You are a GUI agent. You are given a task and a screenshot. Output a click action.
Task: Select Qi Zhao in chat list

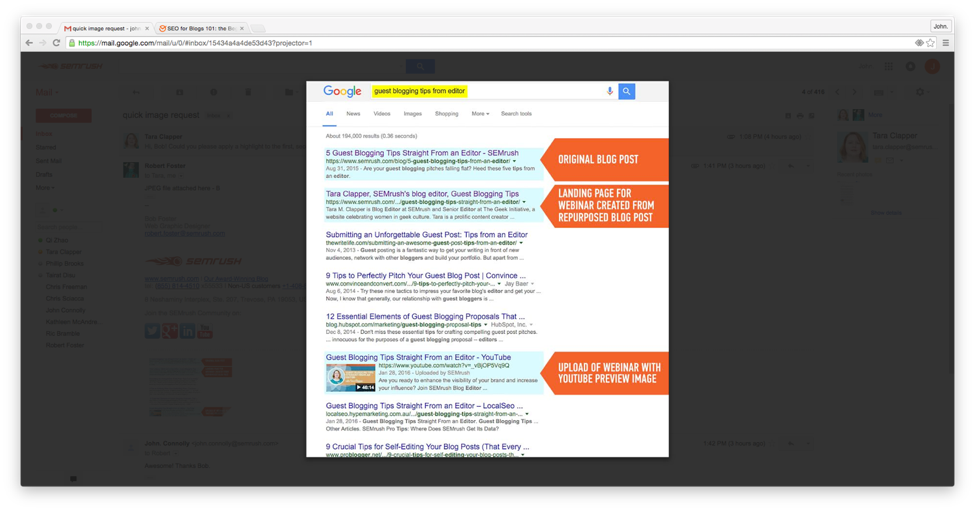tap(57, 240)
